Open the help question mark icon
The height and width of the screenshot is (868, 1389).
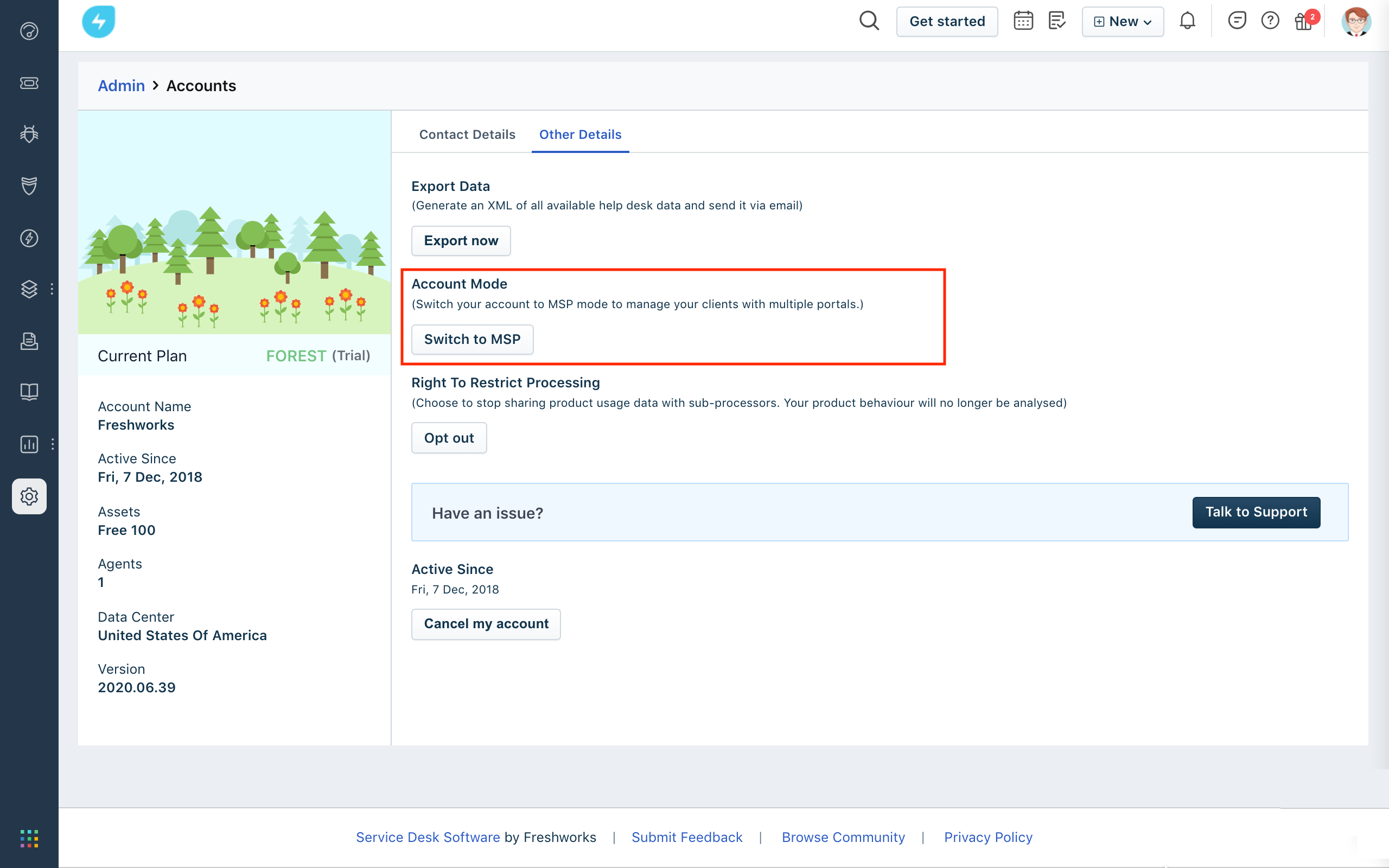click(1270, 21)
